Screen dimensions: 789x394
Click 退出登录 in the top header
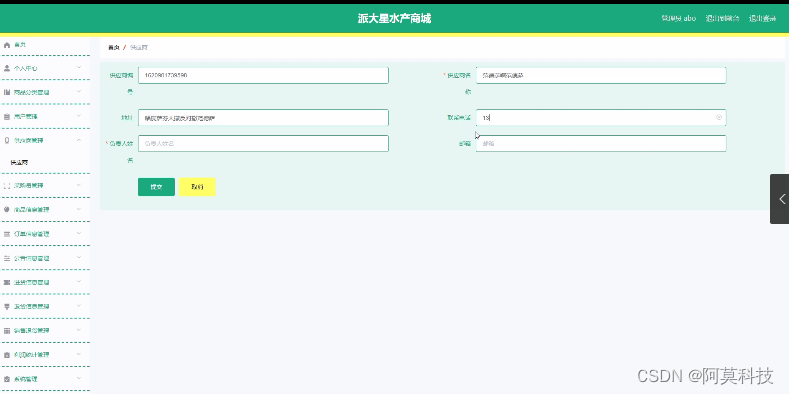(762, 19)
